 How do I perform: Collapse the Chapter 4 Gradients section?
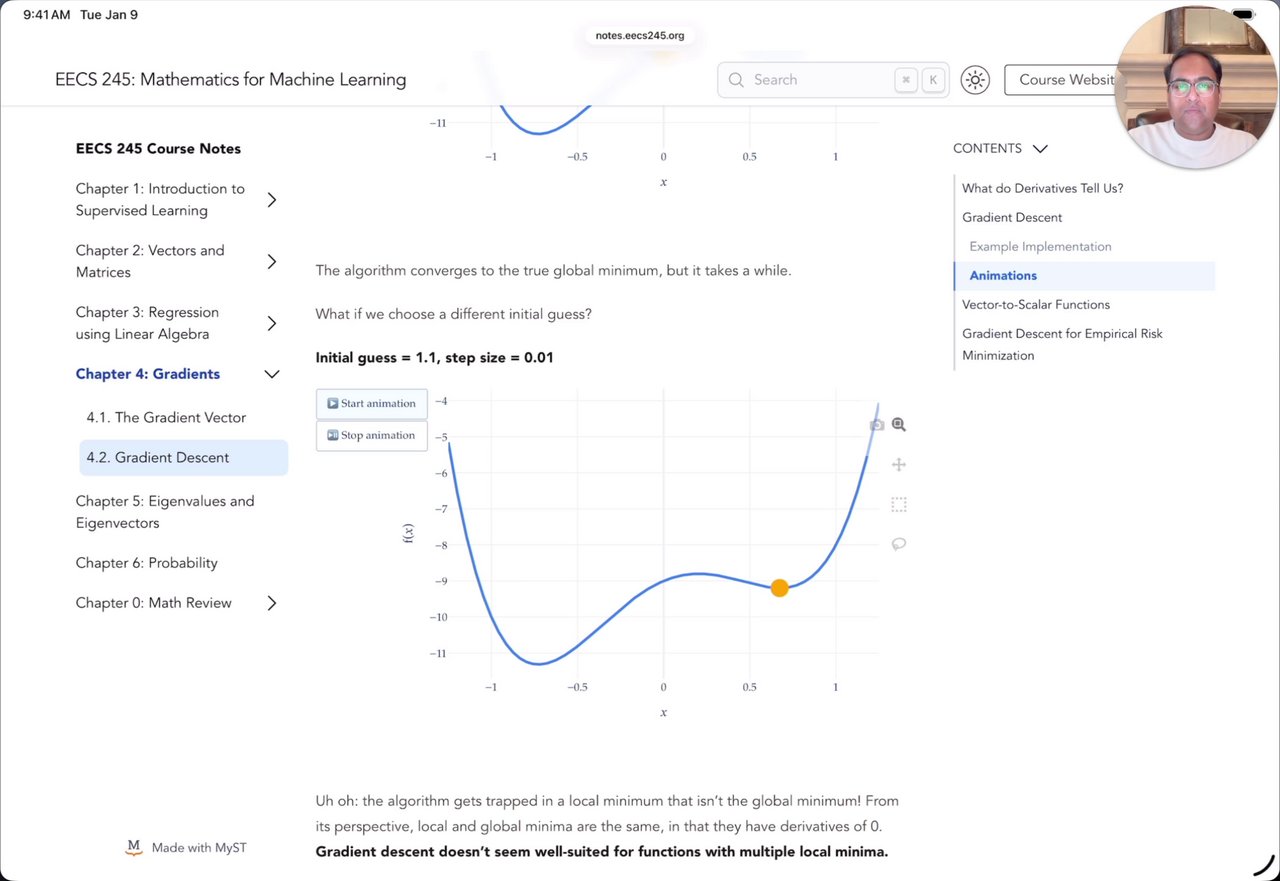pos(271,374)
